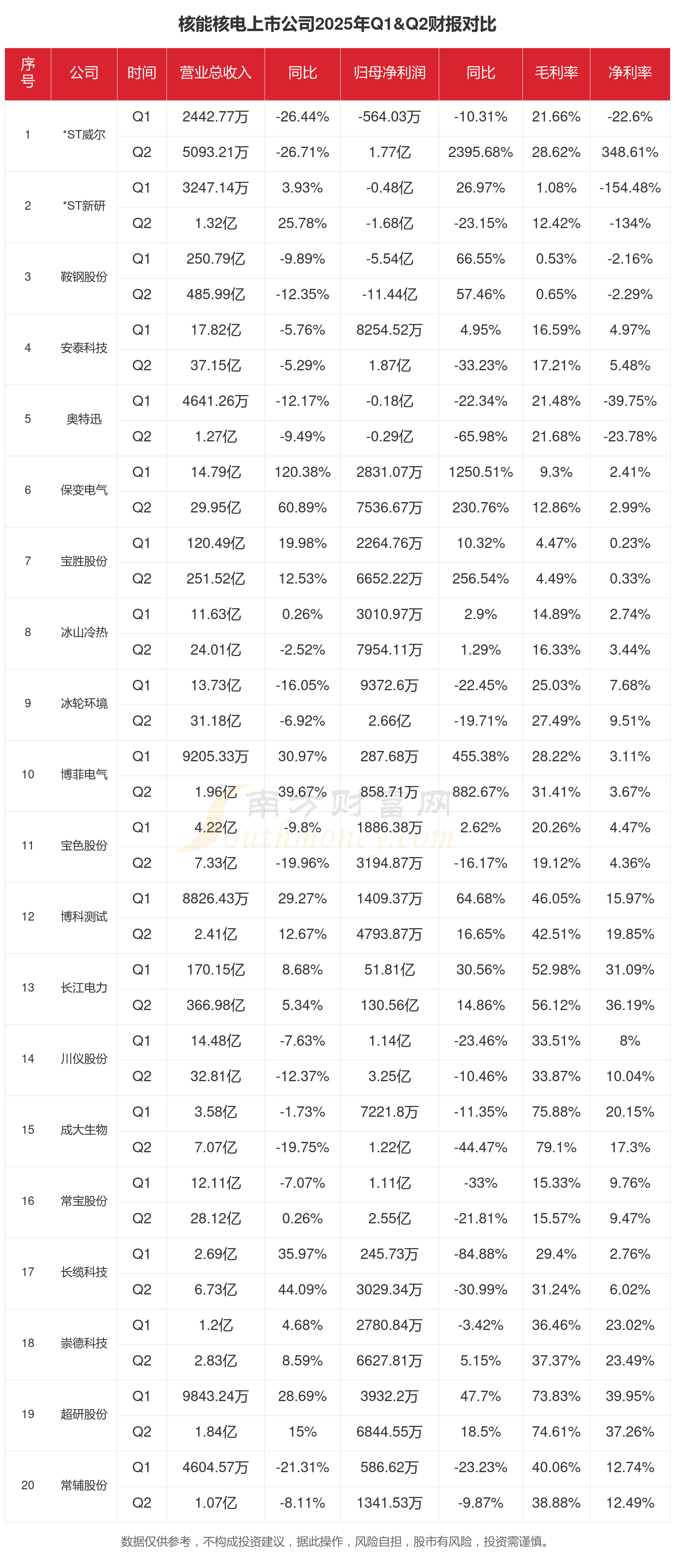This screenshot has width=675, height=1568.
Task: Select the 485.99亿 revenue cell
Action: tap(216, 295)
